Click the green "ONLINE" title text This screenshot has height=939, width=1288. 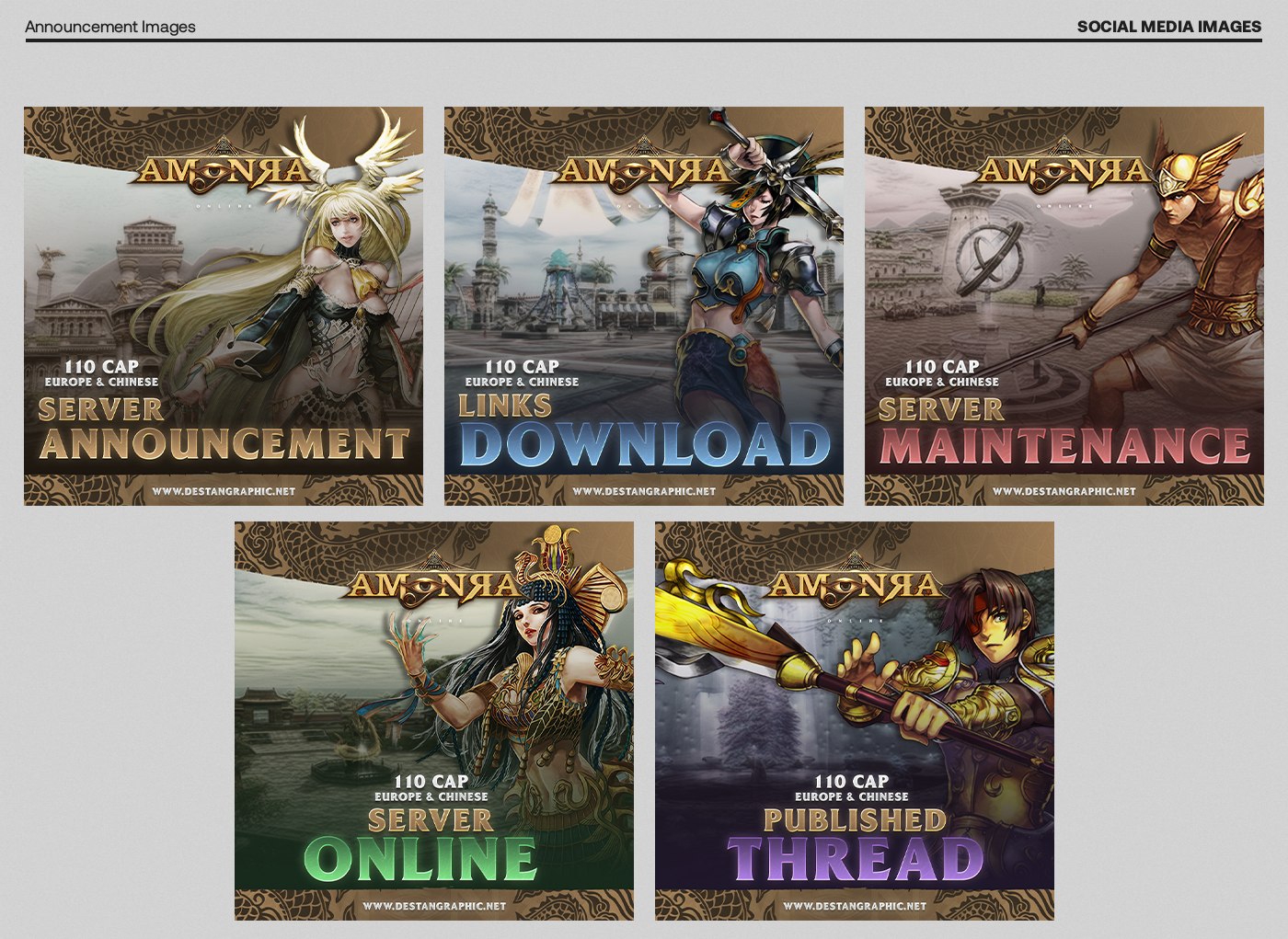pos(420,860)
